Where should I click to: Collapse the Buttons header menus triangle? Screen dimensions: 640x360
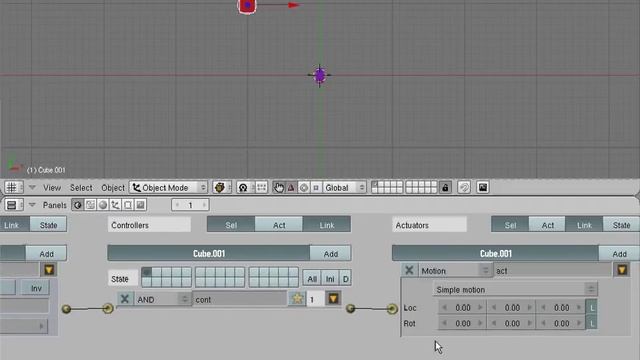[32, 205]
